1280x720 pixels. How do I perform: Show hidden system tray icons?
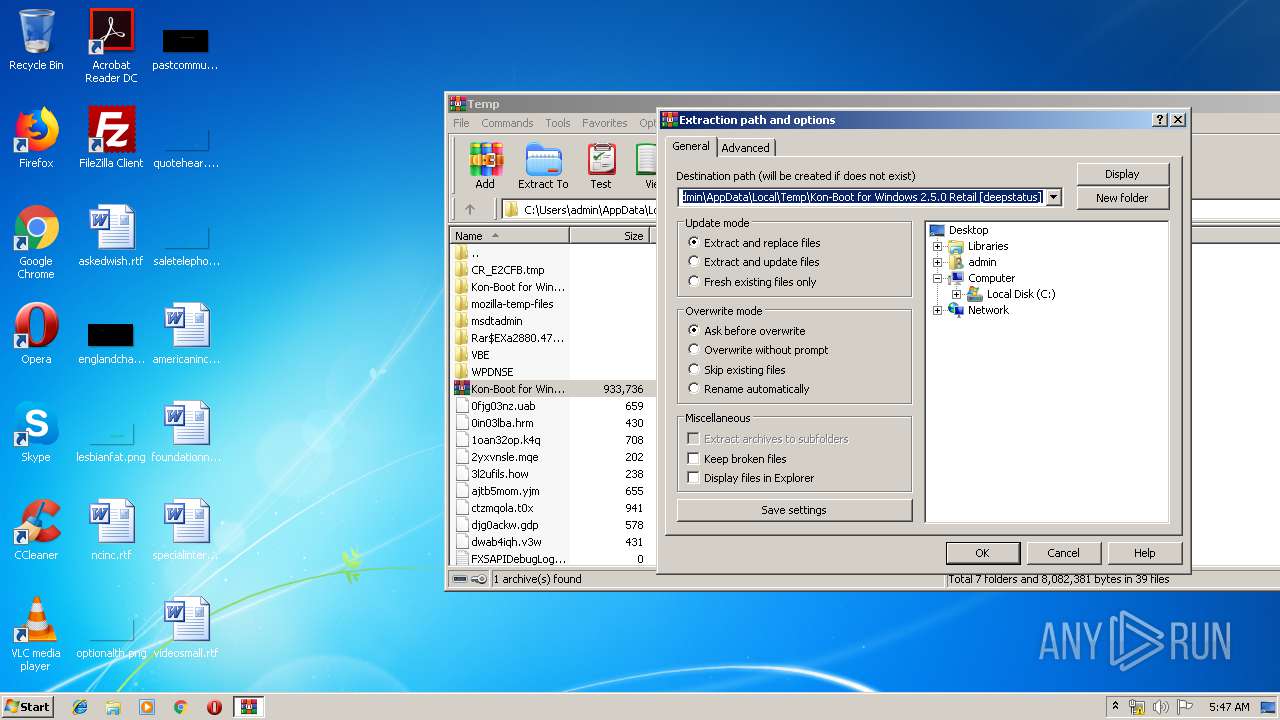point(1115,707)
